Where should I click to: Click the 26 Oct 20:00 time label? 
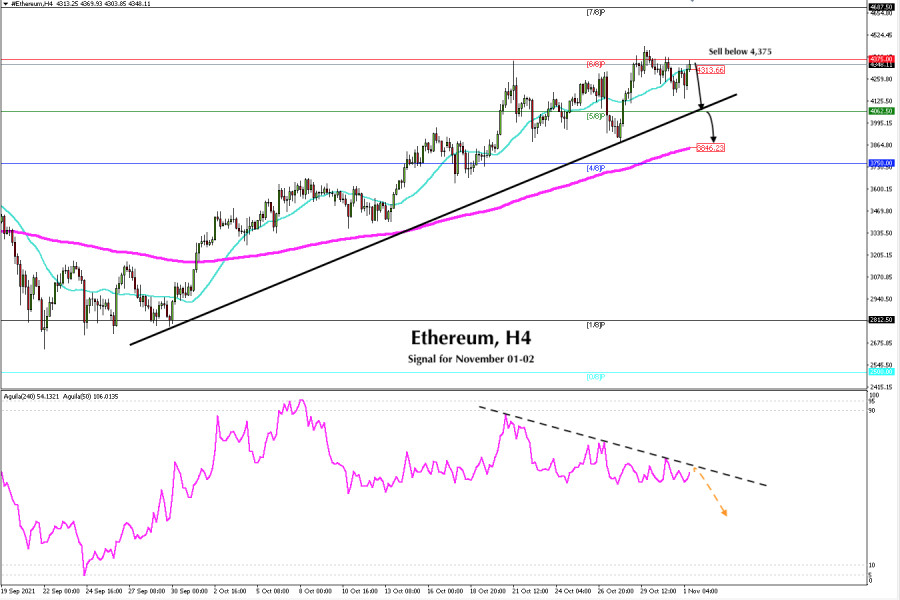(x=616, y=591)
